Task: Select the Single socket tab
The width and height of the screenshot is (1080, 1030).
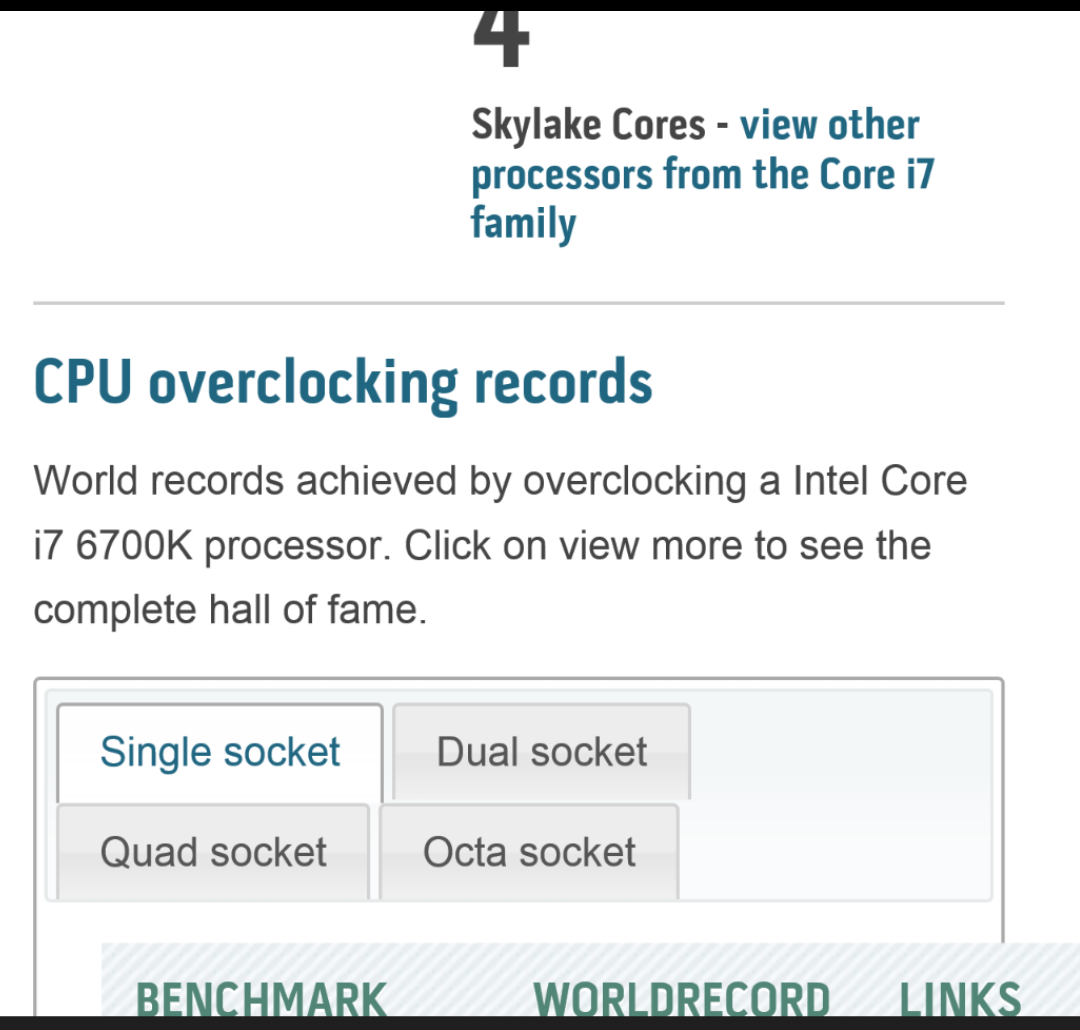Action: [x=220, y=752]
